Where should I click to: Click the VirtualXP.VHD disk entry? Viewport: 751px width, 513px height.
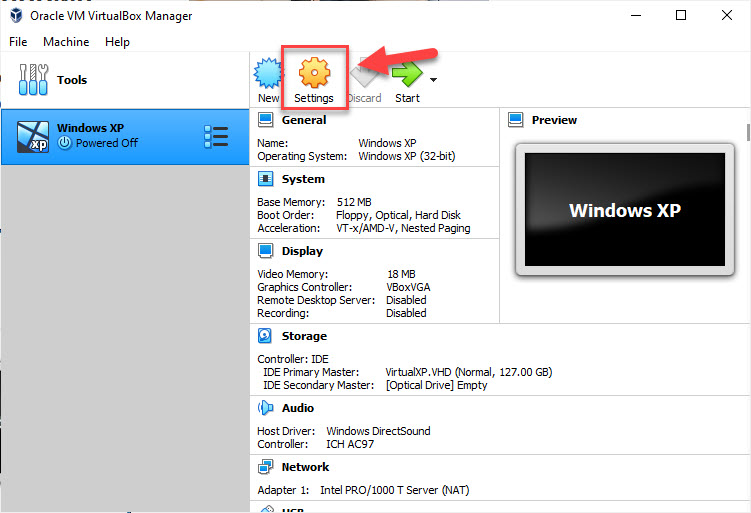(x=469, y=372)
